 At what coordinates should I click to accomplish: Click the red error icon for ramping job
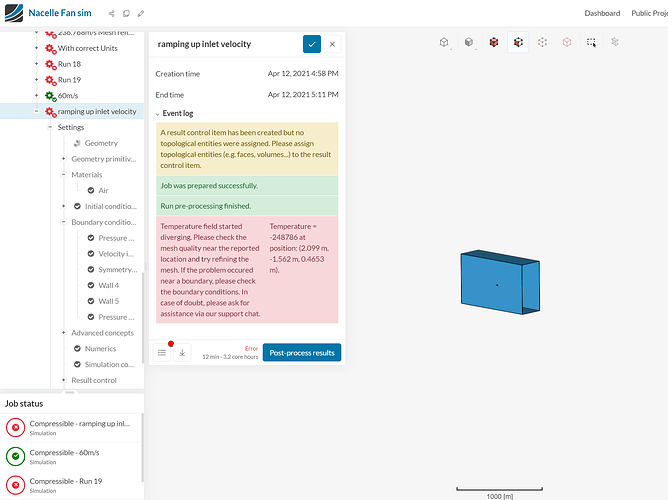(15, 427)
